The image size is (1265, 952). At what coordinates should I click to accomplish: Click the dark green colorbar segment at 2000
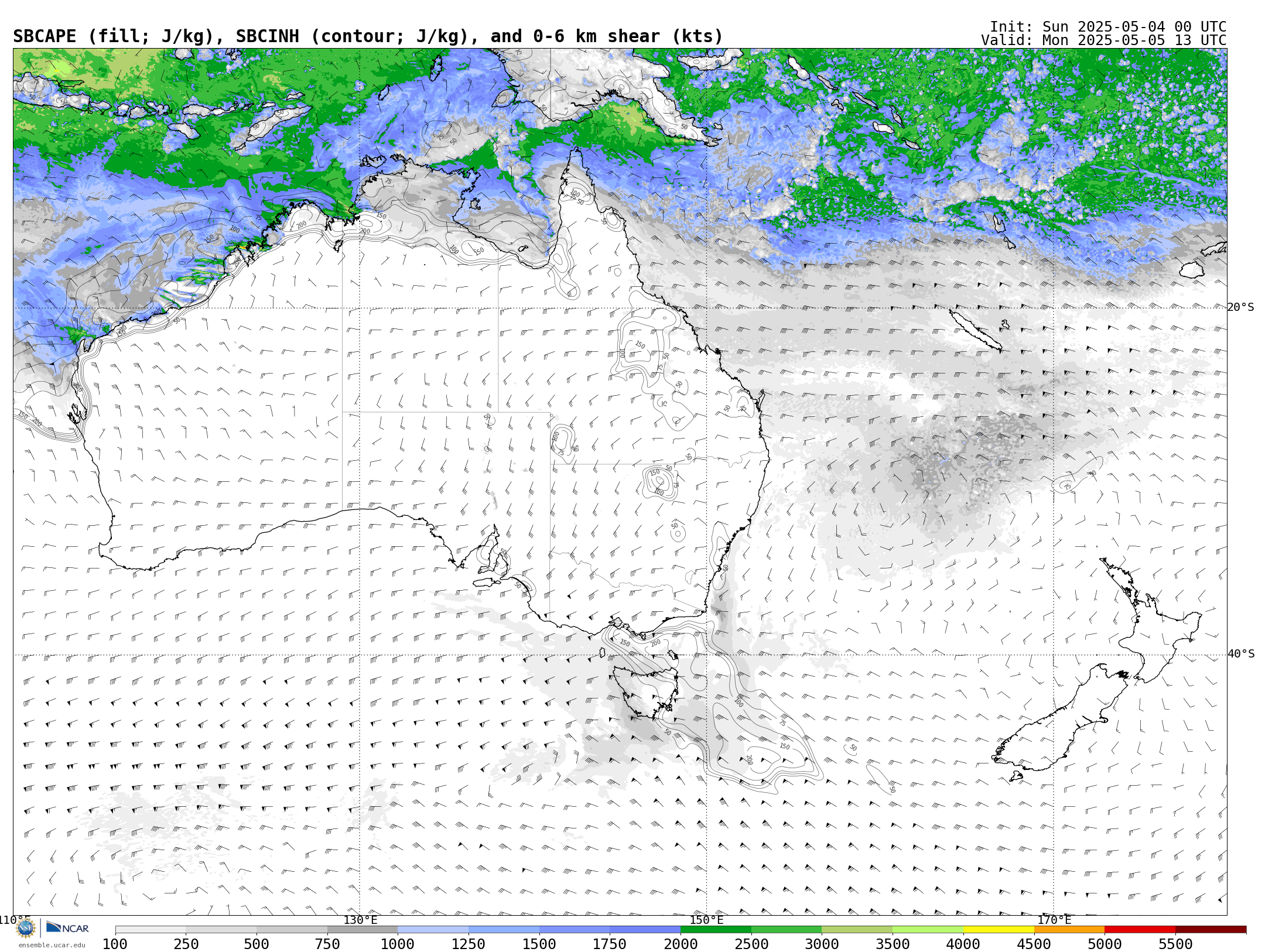click(x=716, y=930)
